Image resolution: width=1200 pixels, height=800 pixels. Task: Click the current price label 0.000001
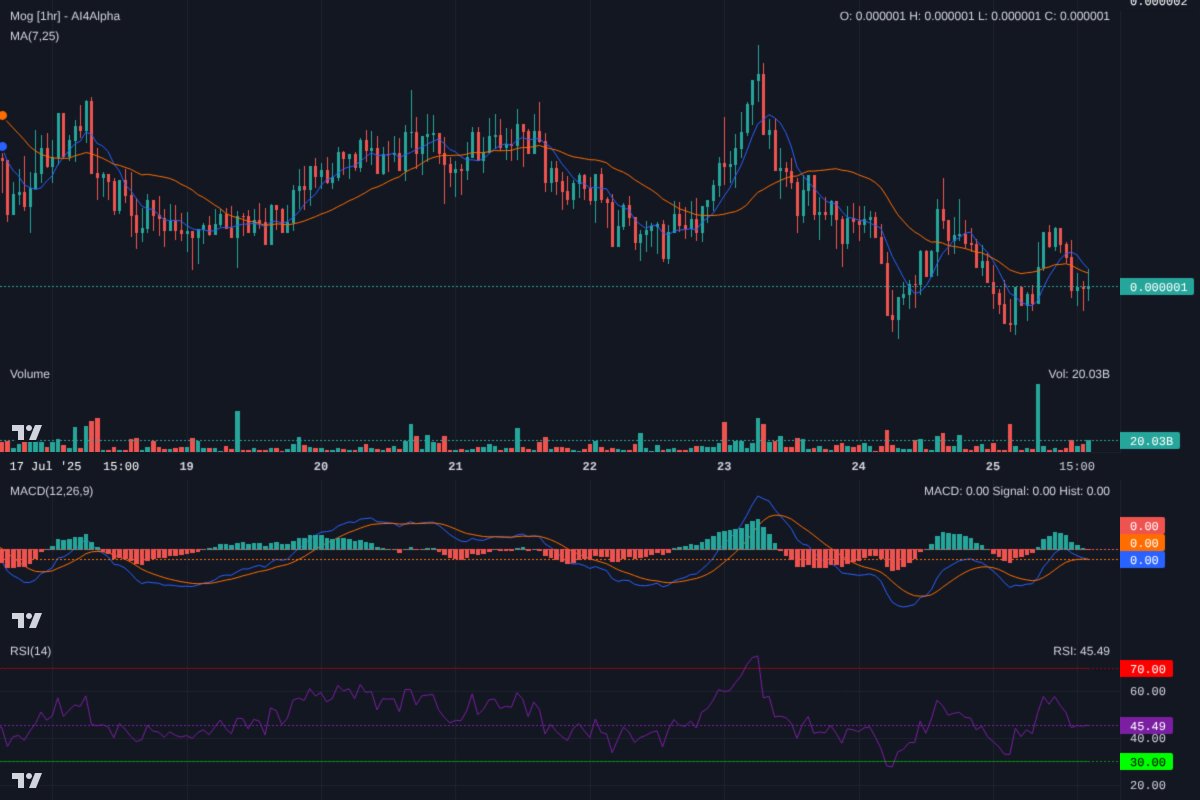[x=1158, y=287]
